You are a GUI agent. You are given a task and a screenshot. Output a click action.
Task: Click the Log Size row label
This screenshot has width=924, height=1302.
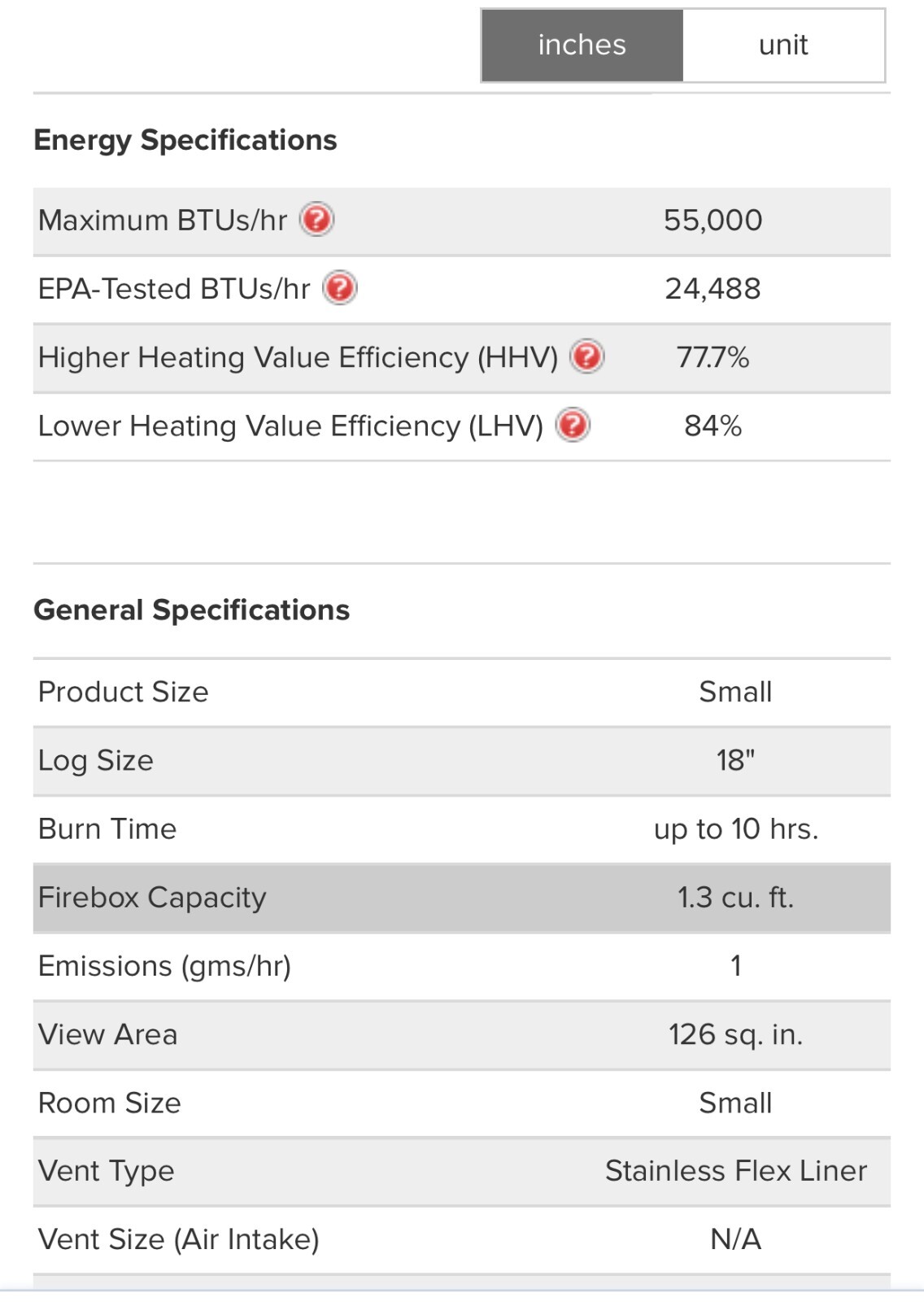96,760
